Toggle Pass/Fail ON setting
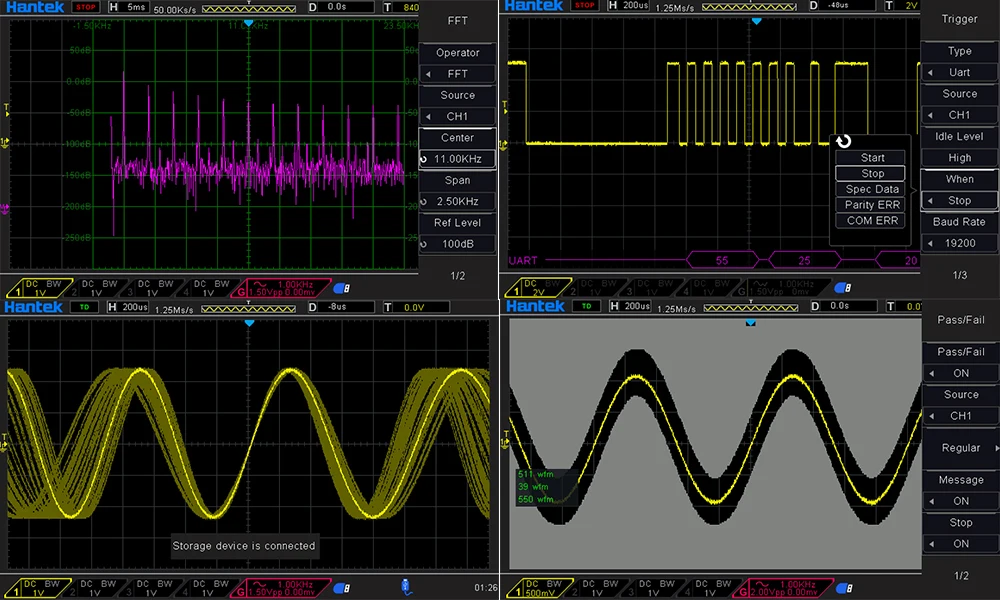The height and width of the screenshot is (600, 1000). (x=960, y=373)
